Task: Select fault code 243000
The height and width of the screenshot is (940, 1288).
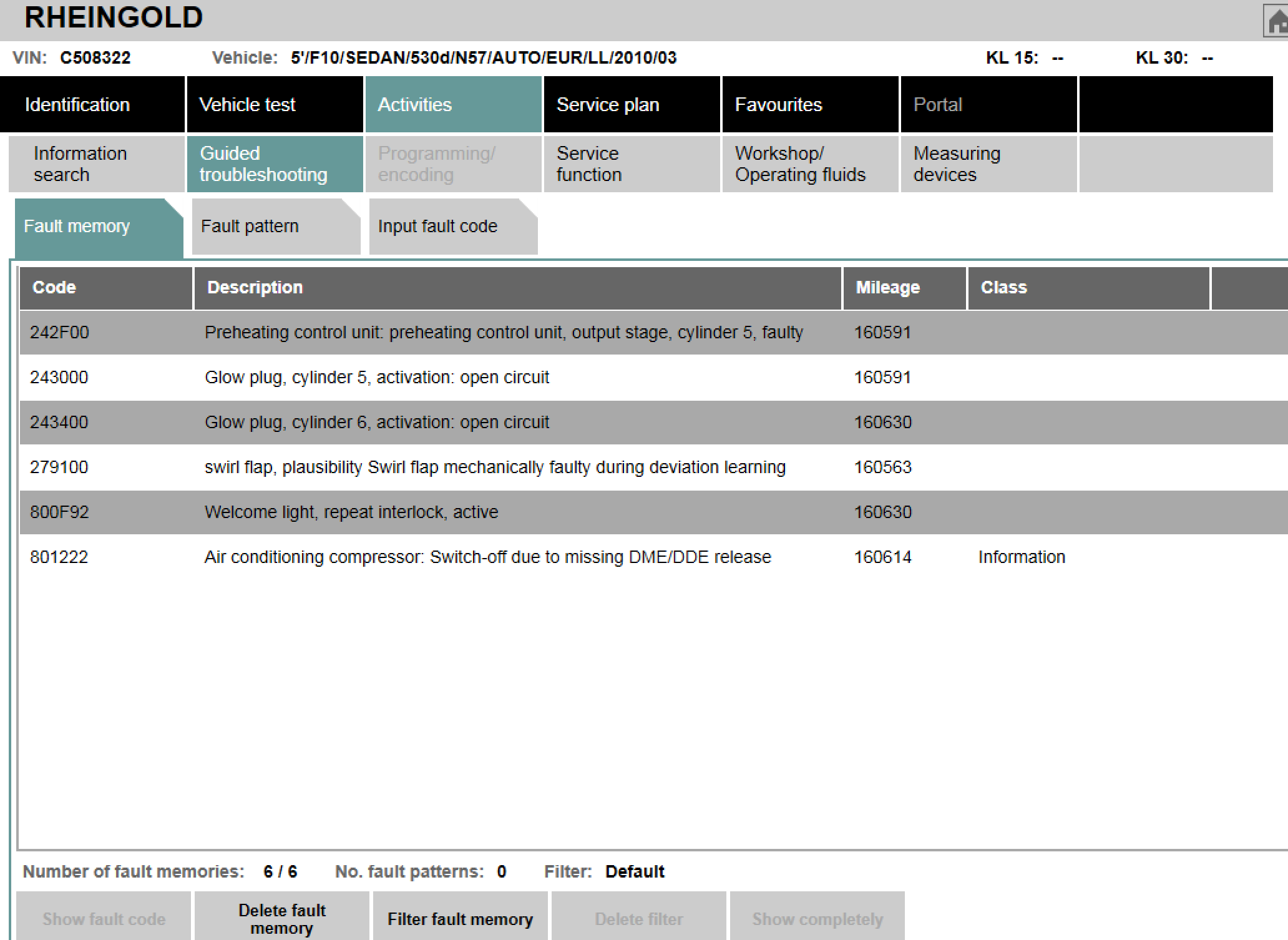Action: coord(59,378)
